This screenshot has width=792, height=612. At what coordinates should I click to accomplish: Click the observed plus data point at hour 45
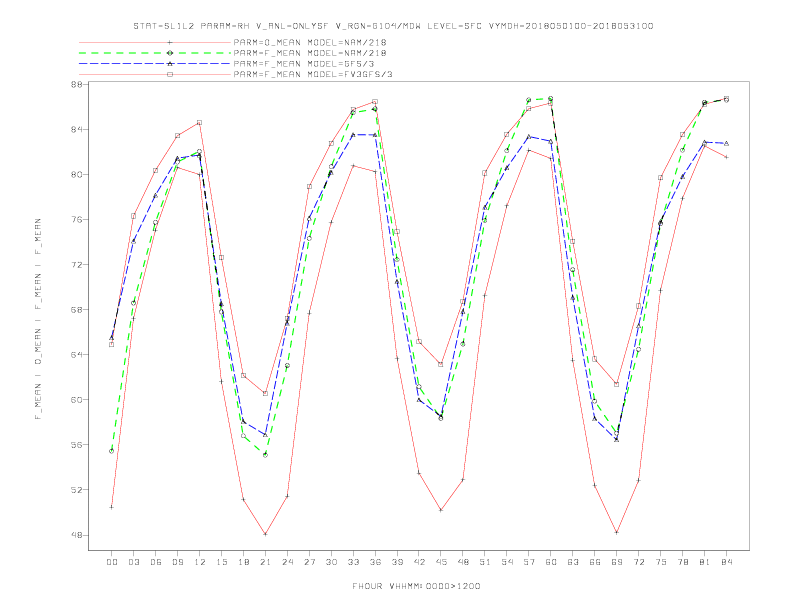click(441, 510)
